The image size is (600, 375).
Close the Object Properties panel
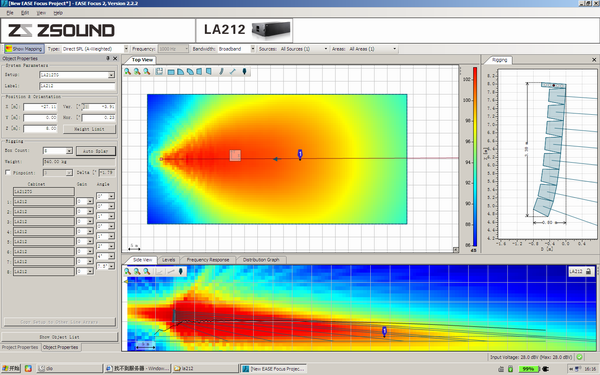115,59
